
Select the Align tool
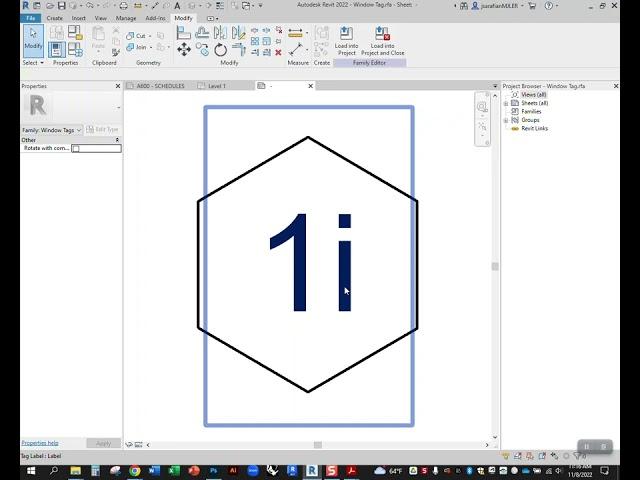(184, 33)
